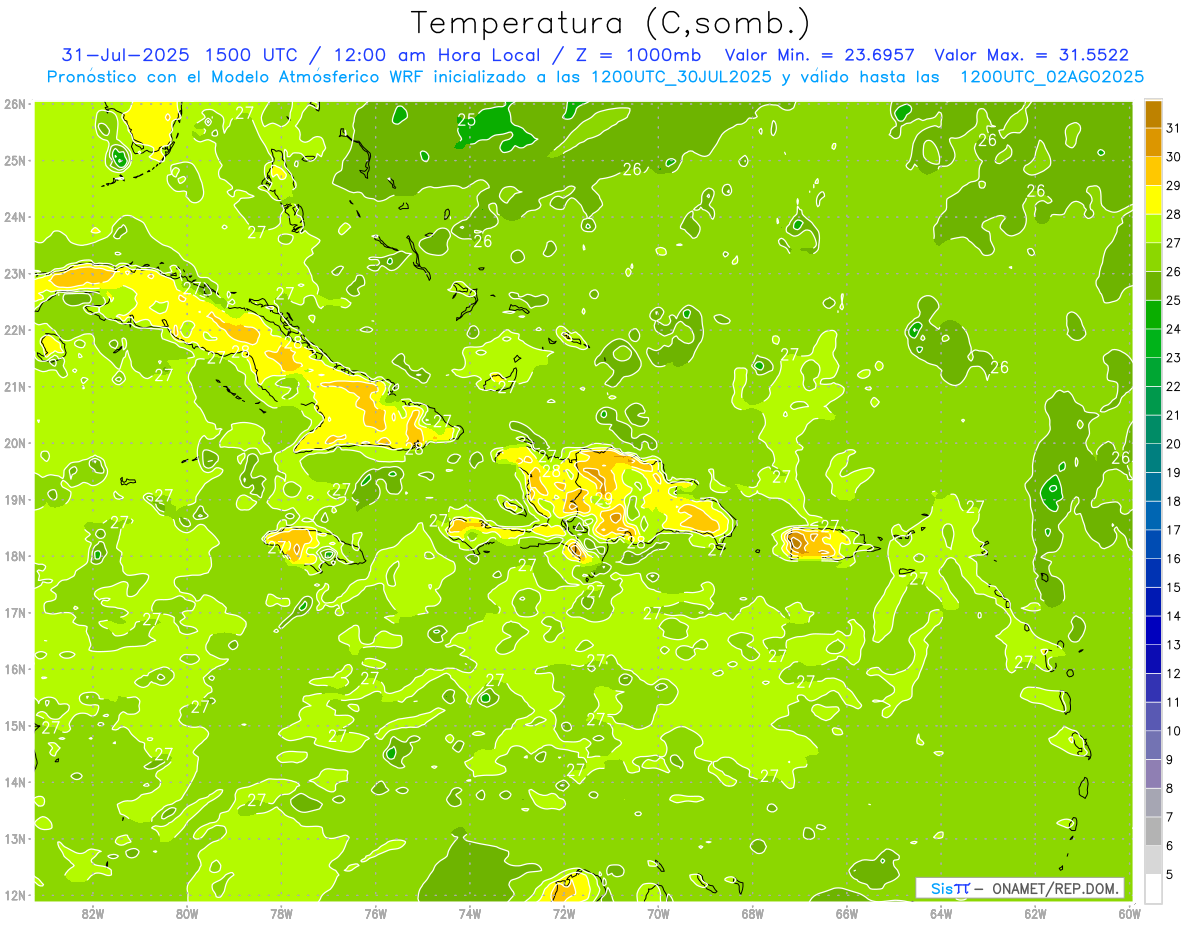
Task: Click the 80W longitude axis label
Action: (187, 913)
